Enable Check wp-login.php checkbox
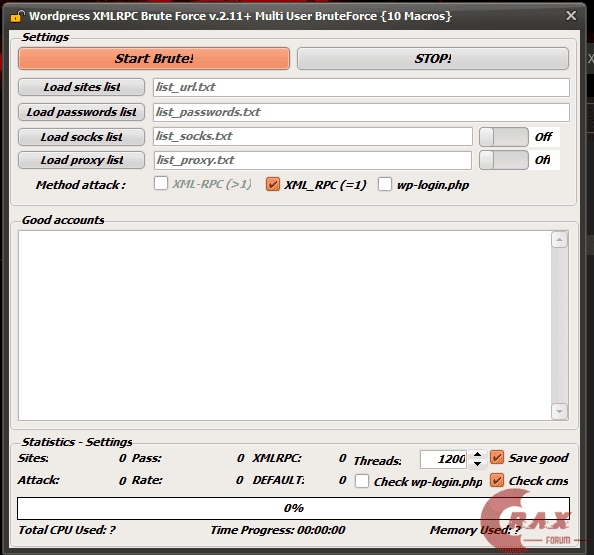This screenshot has width=594, height=555. point(362,481)
